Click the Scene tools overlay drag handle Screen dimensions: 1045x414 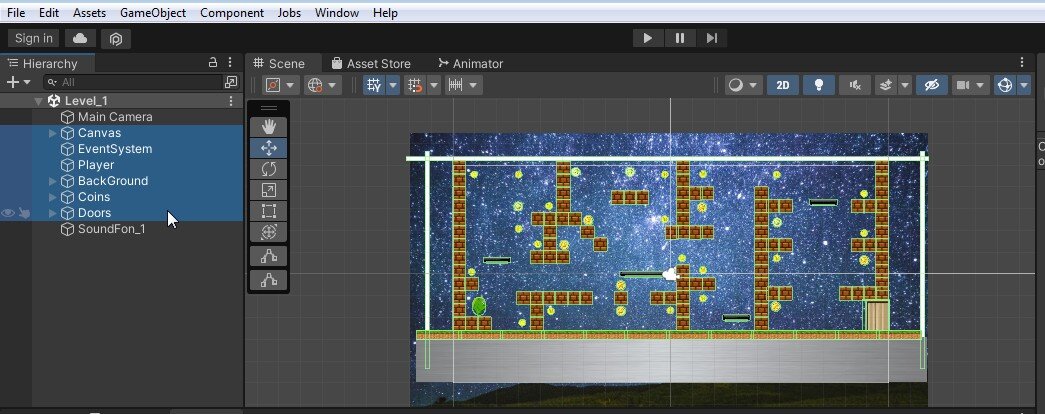269,107
